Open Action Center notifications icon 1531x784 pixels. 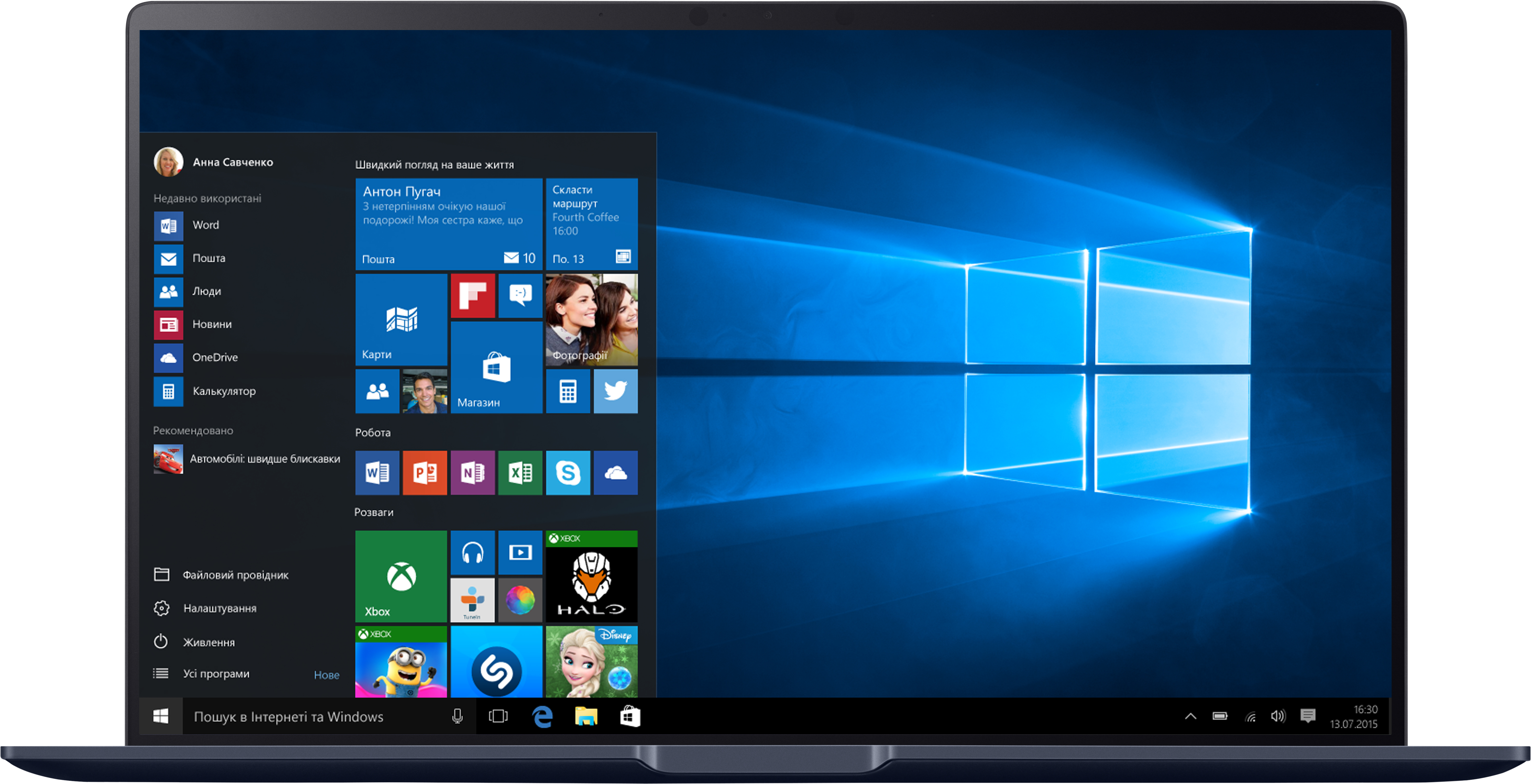point(1308,717)
